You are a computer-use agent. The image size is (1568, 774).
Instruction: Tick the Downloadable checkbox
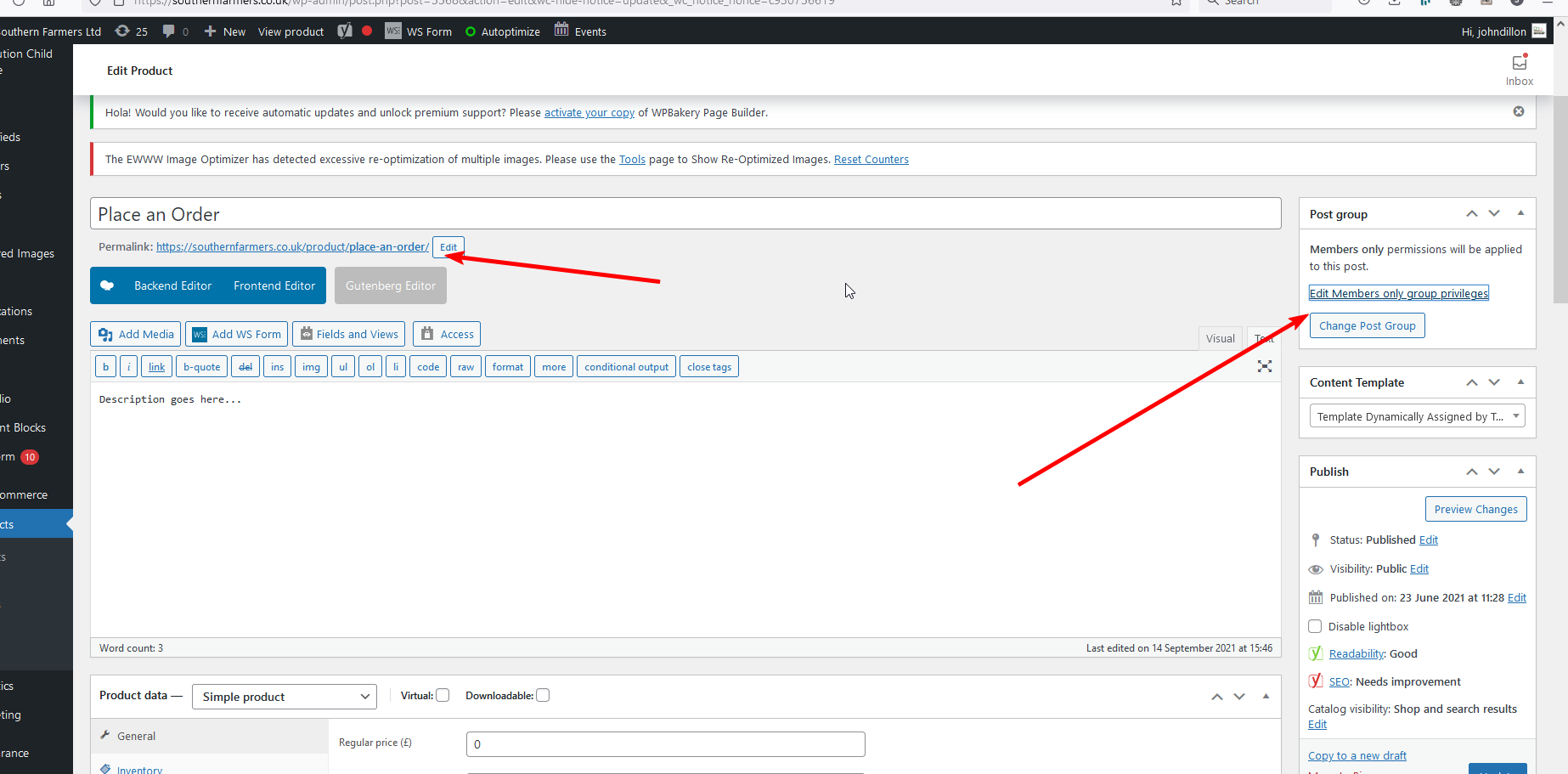(x=543, y=695)
